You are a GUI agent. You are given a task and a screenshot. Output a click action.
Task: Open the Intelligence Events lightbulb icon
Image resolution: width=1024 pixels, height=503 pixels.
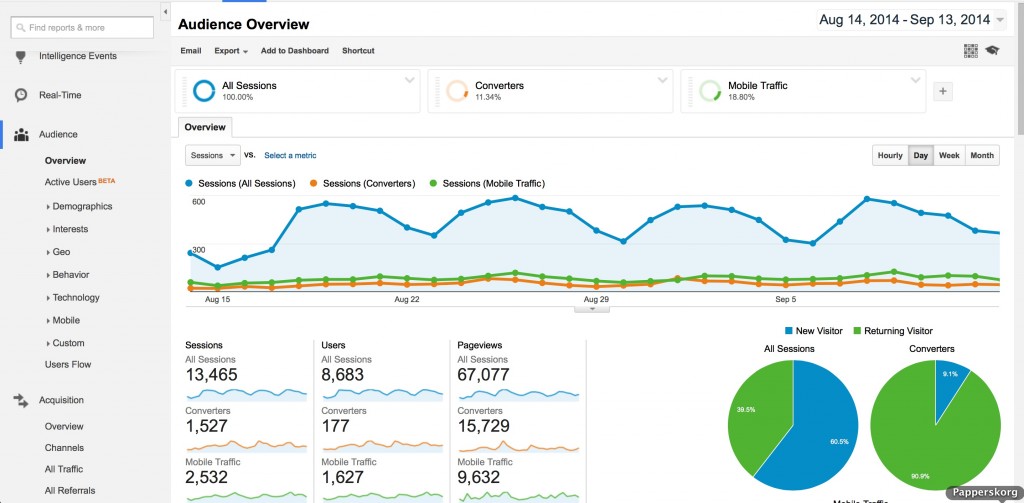click(21, 57)
